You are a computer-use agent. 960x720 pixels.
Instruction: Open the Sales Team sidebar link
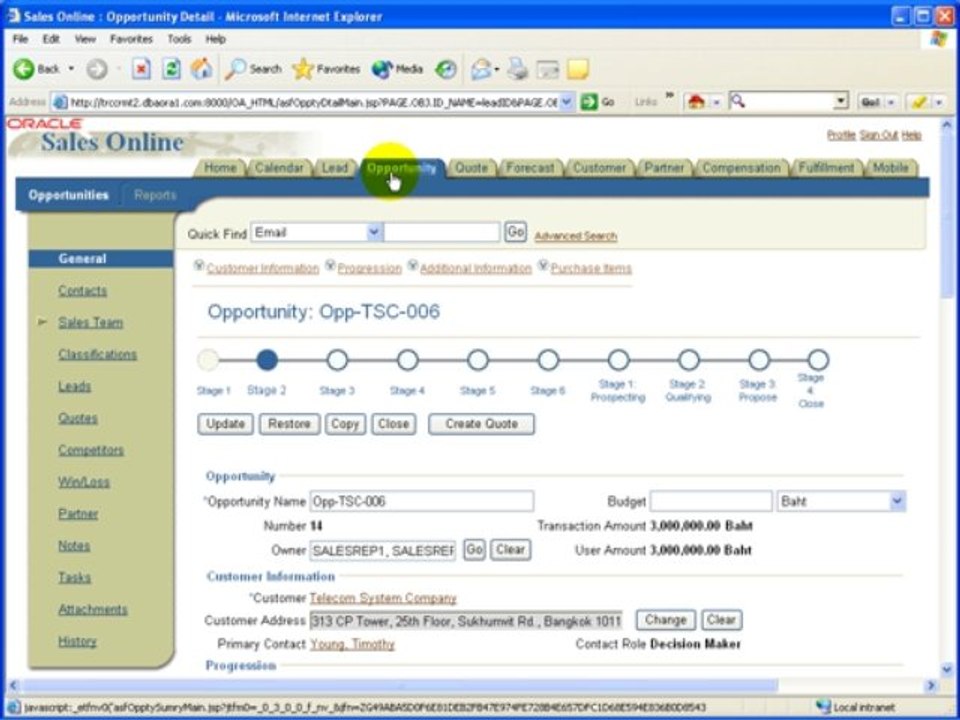click(91, 323)
